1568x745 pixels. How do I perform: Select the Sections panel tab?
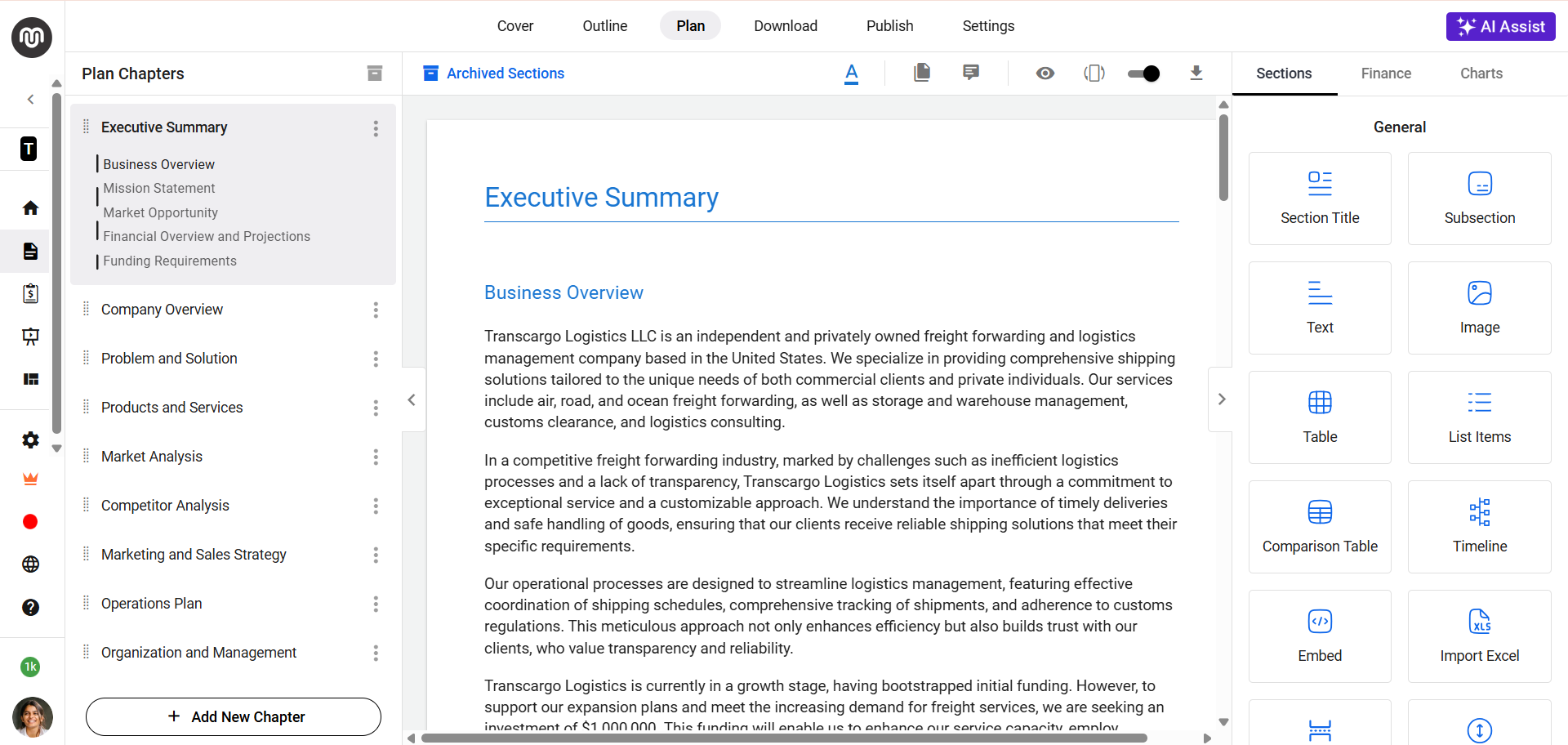1284,74
